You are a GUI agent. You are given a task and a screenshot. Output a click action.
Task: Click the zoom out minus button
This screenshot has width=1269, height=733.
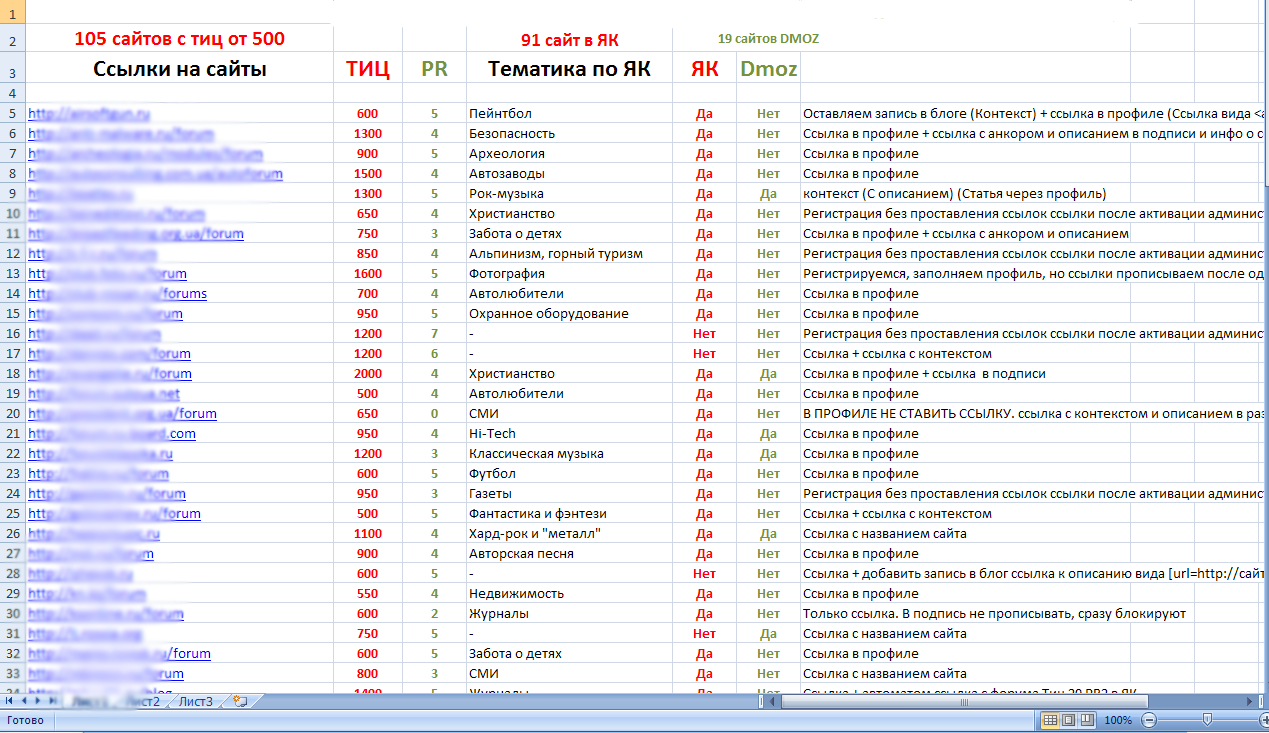tap(1149, 720)
